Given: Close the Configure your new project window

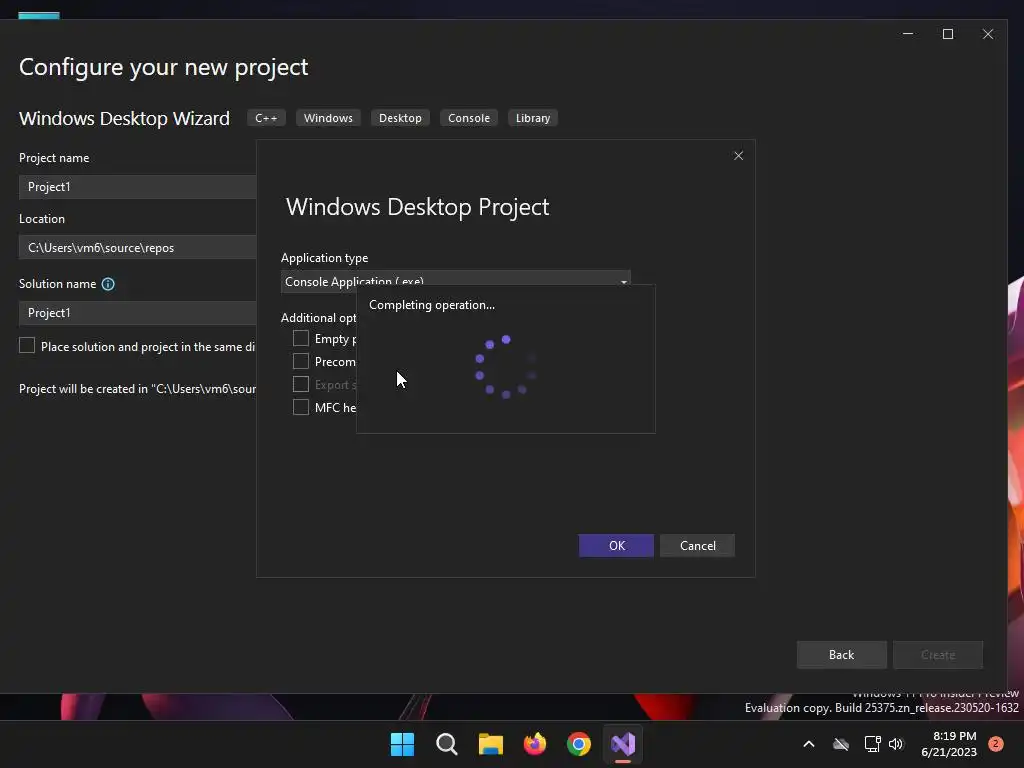Looking at the screenshot, I should click(x=987, y=34).
